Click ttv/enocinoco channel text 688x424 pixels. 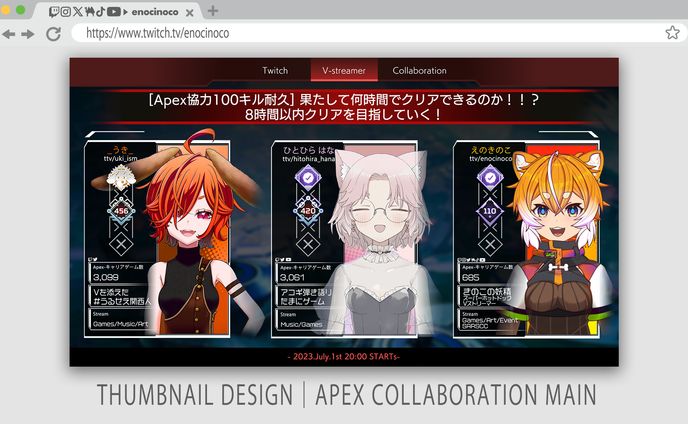pyautogui.click(x=491, y=158)
